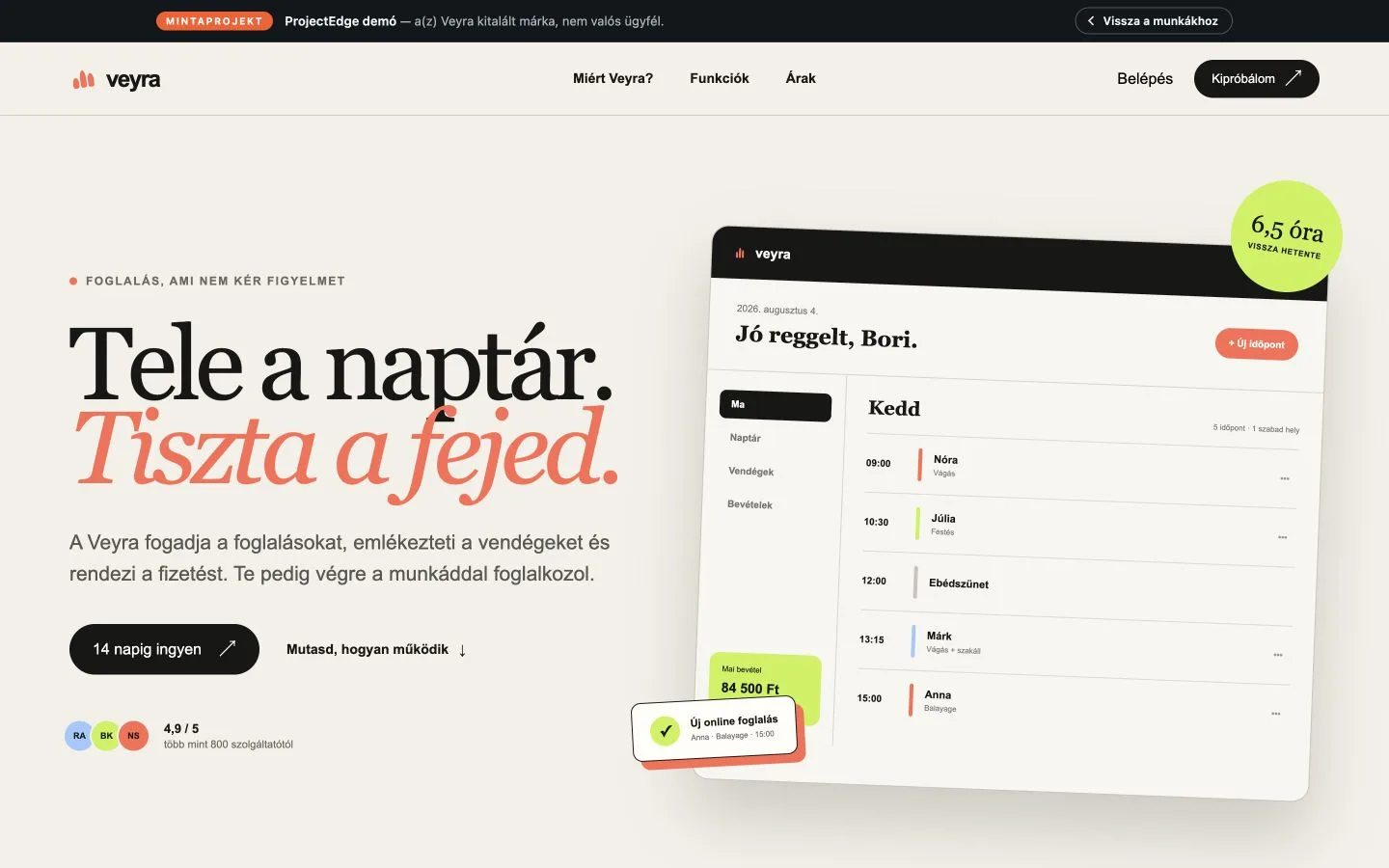1389x868 pixels.
Task: Open the more options dots for Márk's appointment
Action: pyautogui.click(x=1278, y=655)
